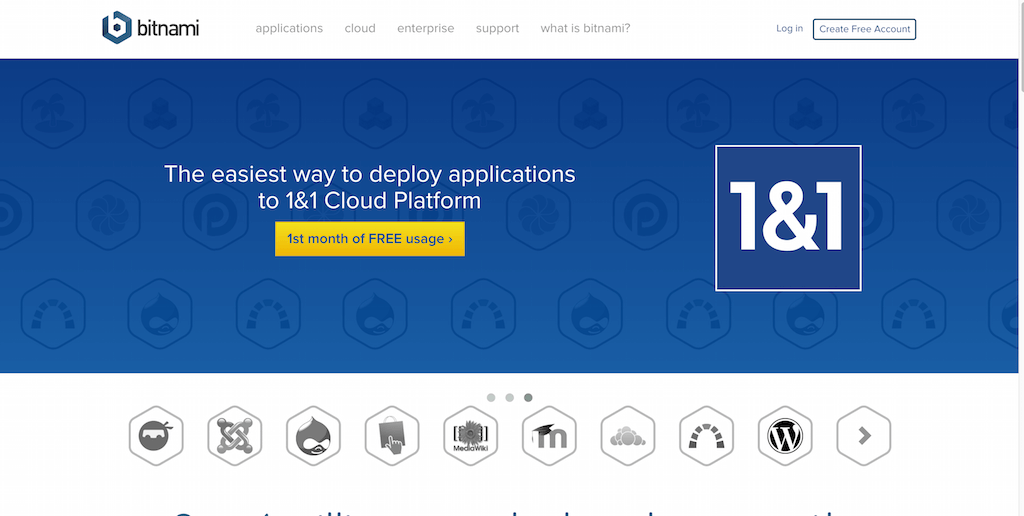Open the WordPress application icon
Viewport: 1024px width, 516px height.
point(785,436)
